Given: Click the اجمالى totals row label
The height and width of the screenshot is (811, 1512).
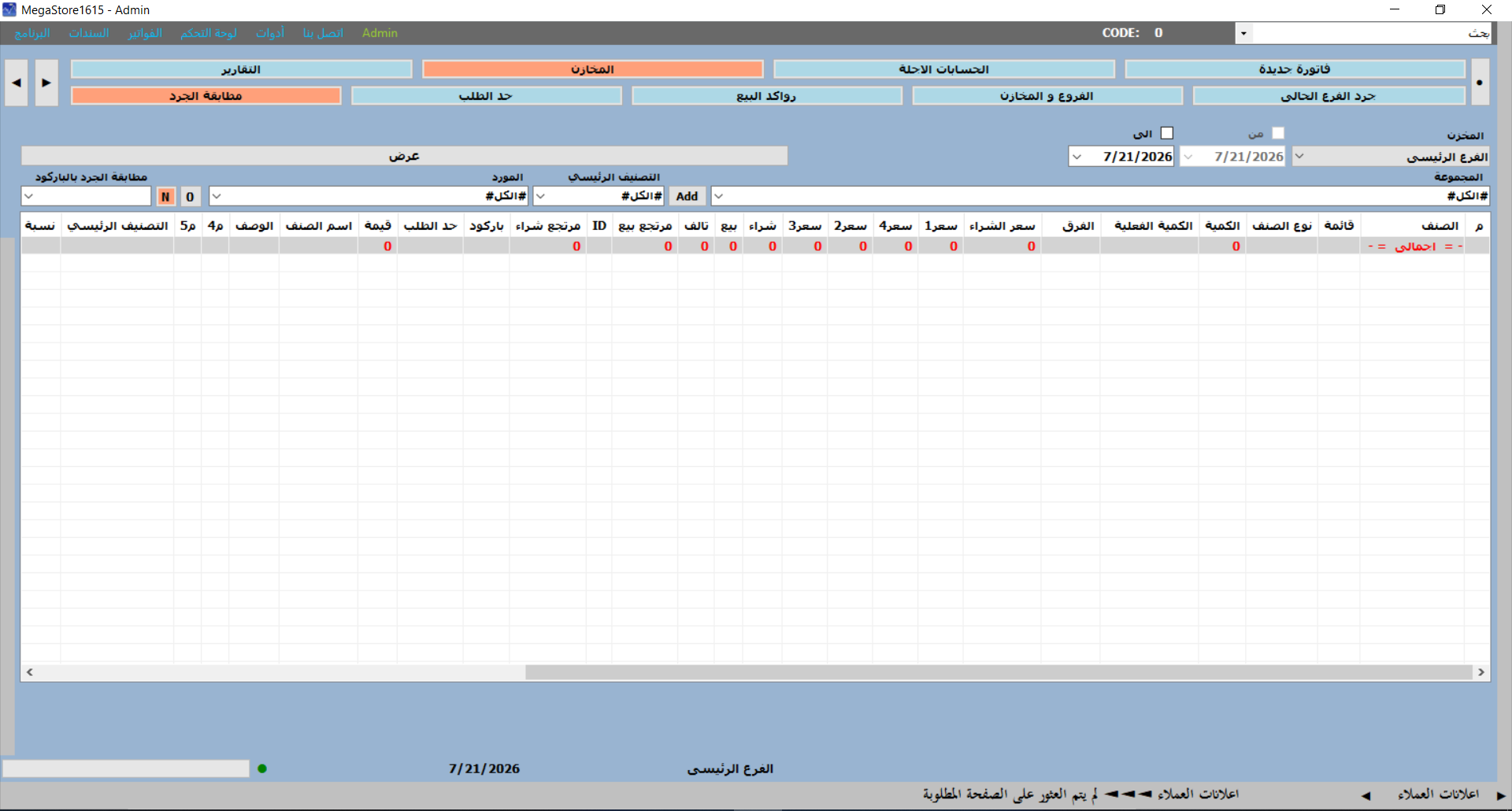Looking at the screenshot, I should [1415, 246].
